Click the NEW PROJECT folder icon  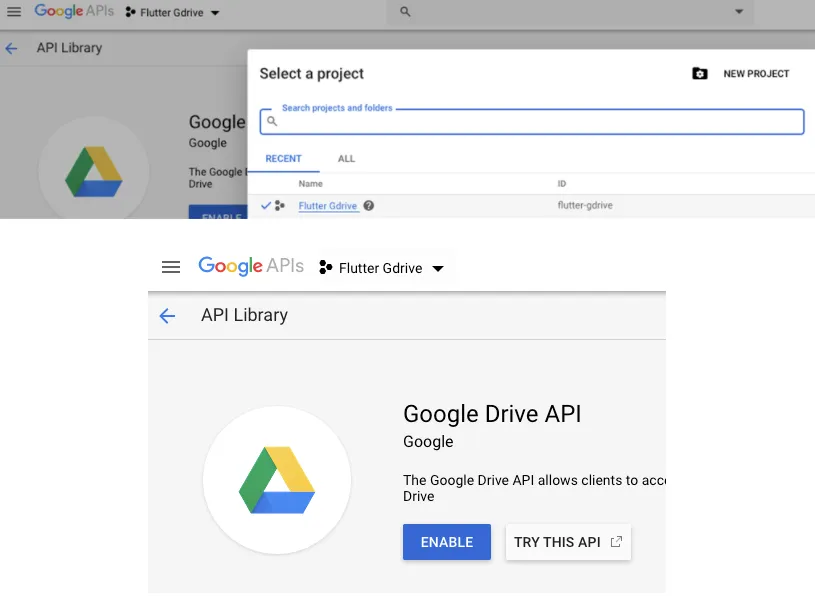[x=700, y=74]
